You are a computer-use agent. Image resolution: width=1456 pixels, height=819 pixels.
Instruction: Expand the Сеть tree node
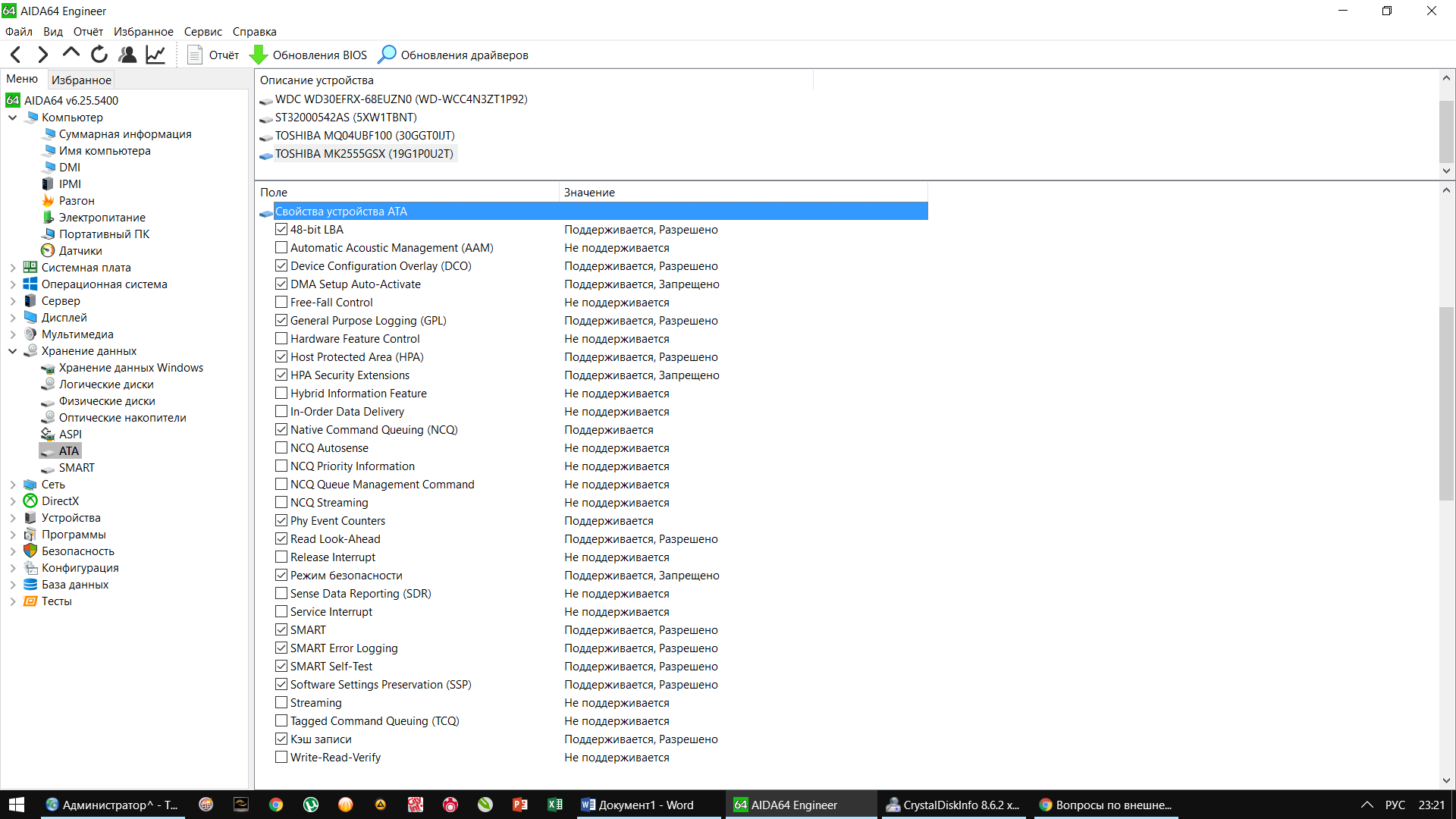13,484
